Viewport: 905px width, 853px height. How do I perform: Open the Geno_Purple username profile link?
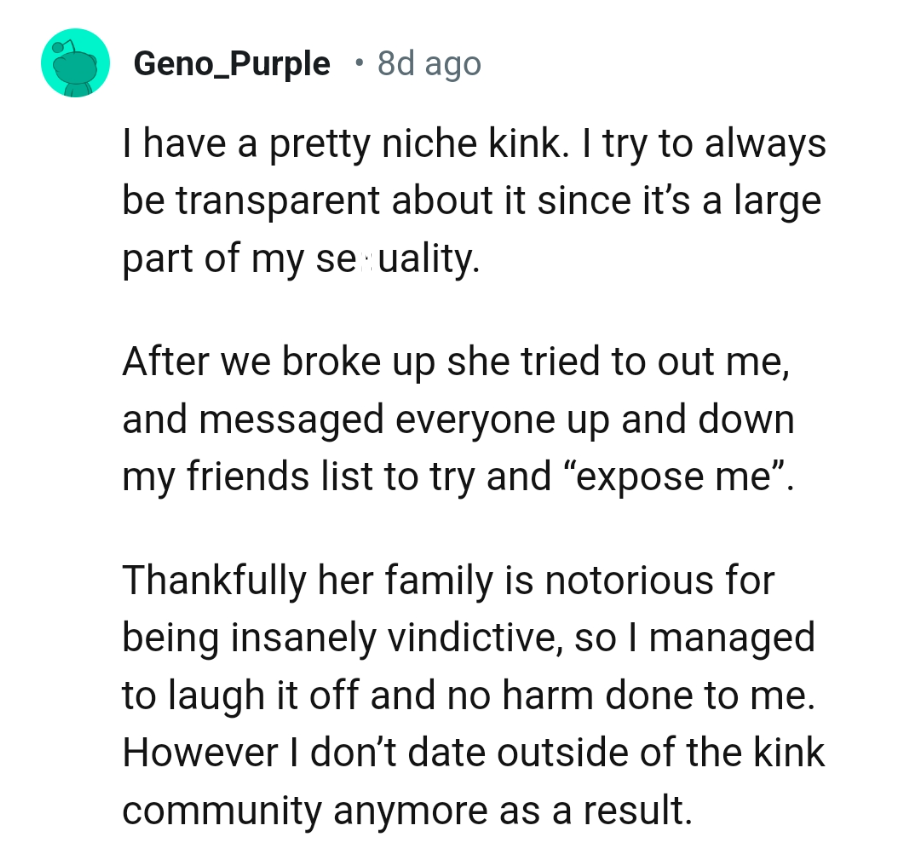tap(231, 64)
